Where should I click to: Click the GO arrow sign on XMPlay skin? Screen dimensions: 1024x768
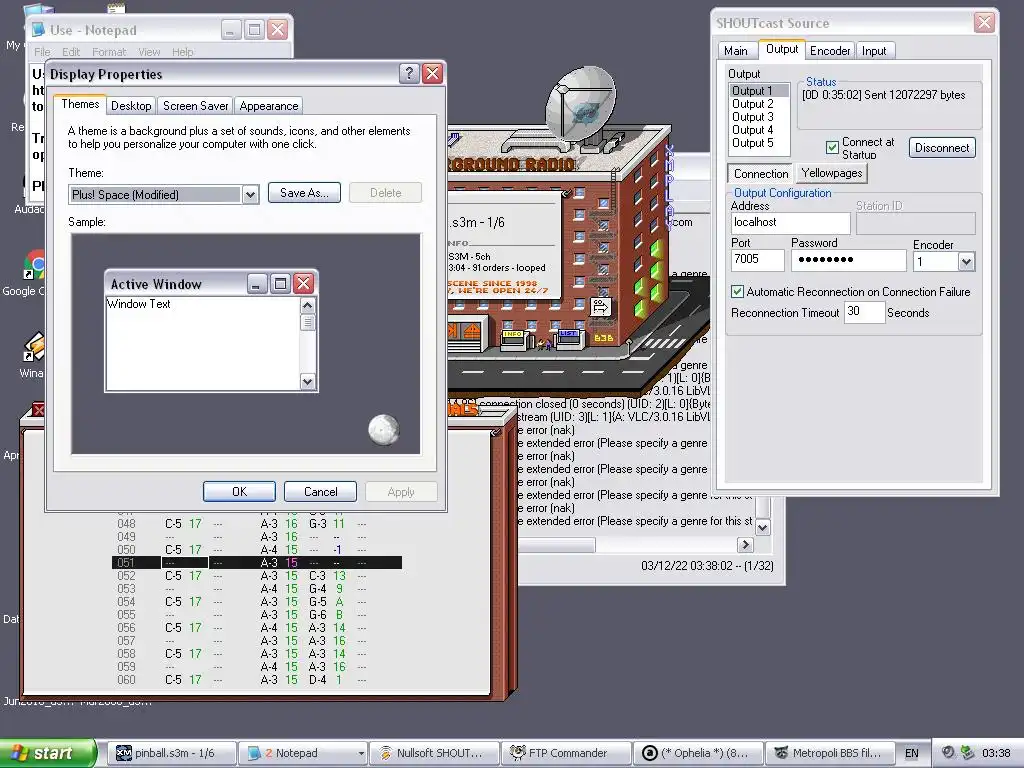pyautogui.click(x=600, y=306)
